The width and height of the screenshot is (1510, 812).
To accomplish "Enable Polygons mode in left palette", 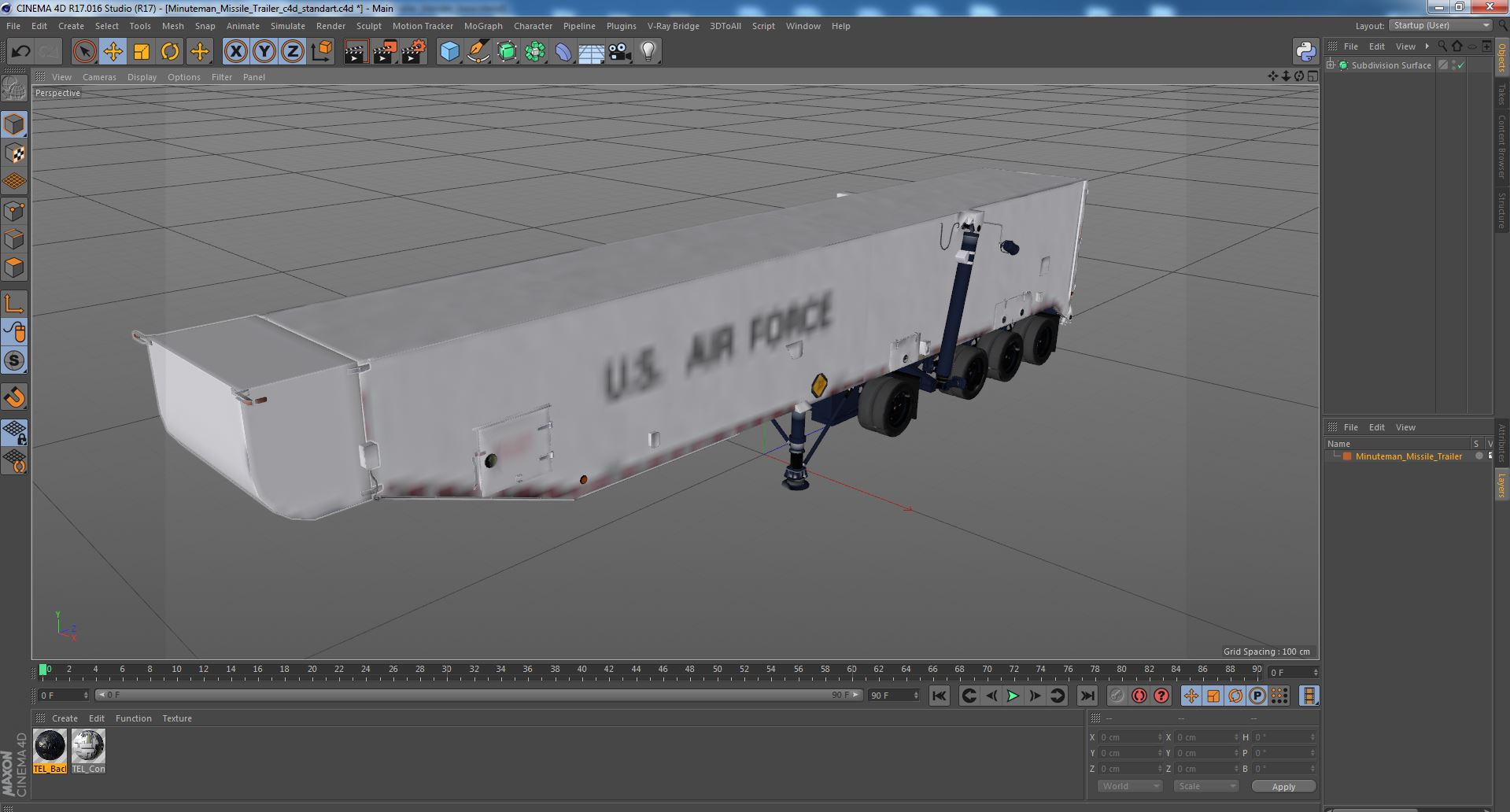I will pos(14,268).
